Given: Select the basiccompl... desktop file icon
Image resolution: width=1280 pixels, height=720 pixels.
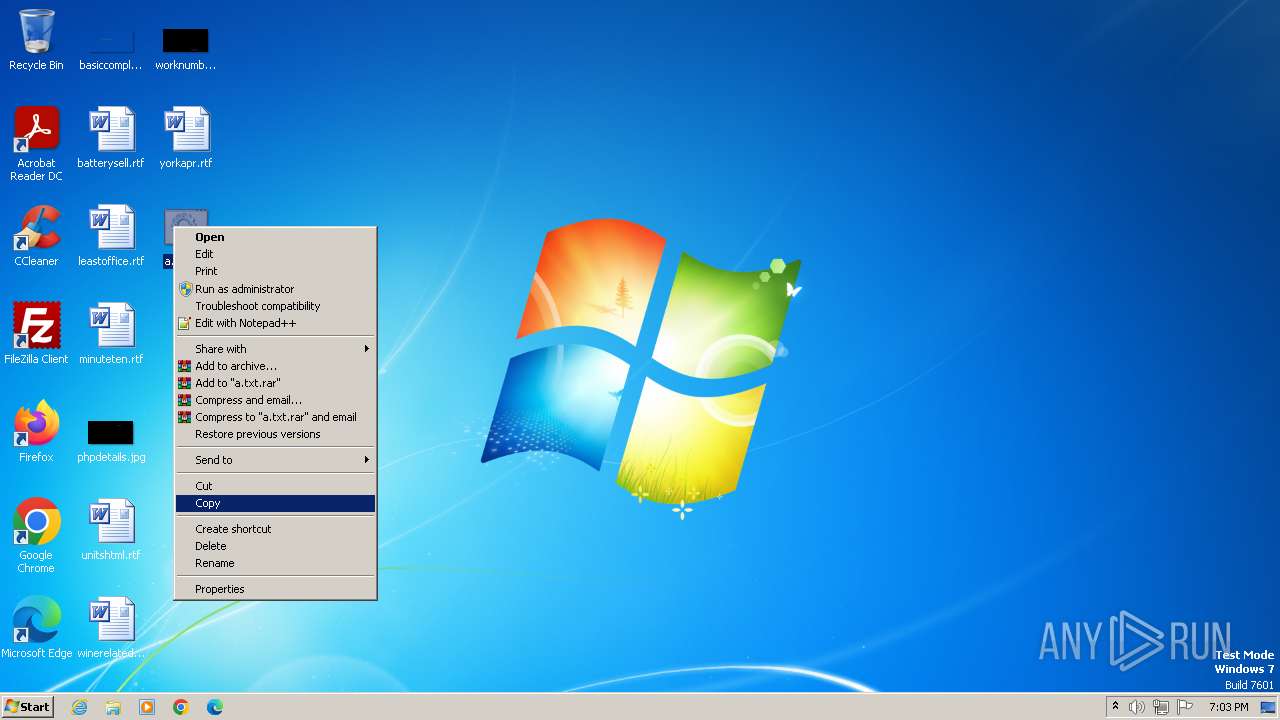Looking at the screenshot, I should (111, 46).
